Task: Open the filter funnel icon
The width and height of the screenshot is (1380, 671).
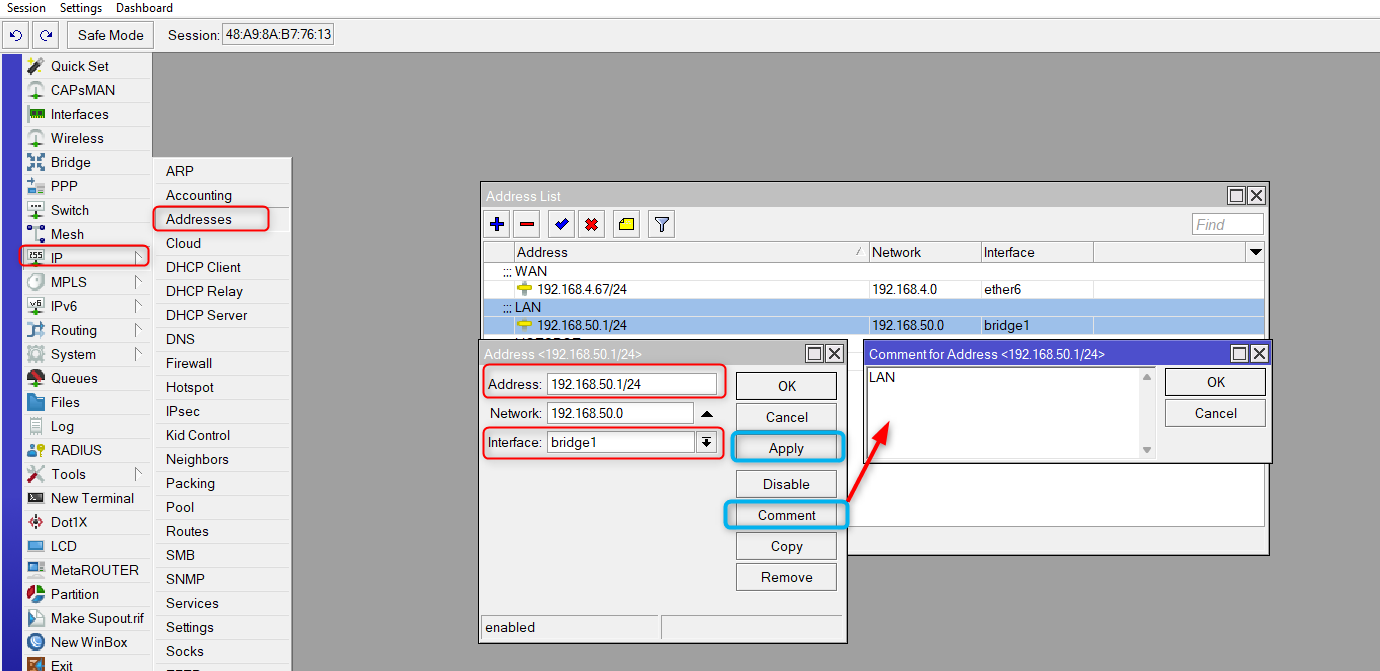Action: pos(660,225)
